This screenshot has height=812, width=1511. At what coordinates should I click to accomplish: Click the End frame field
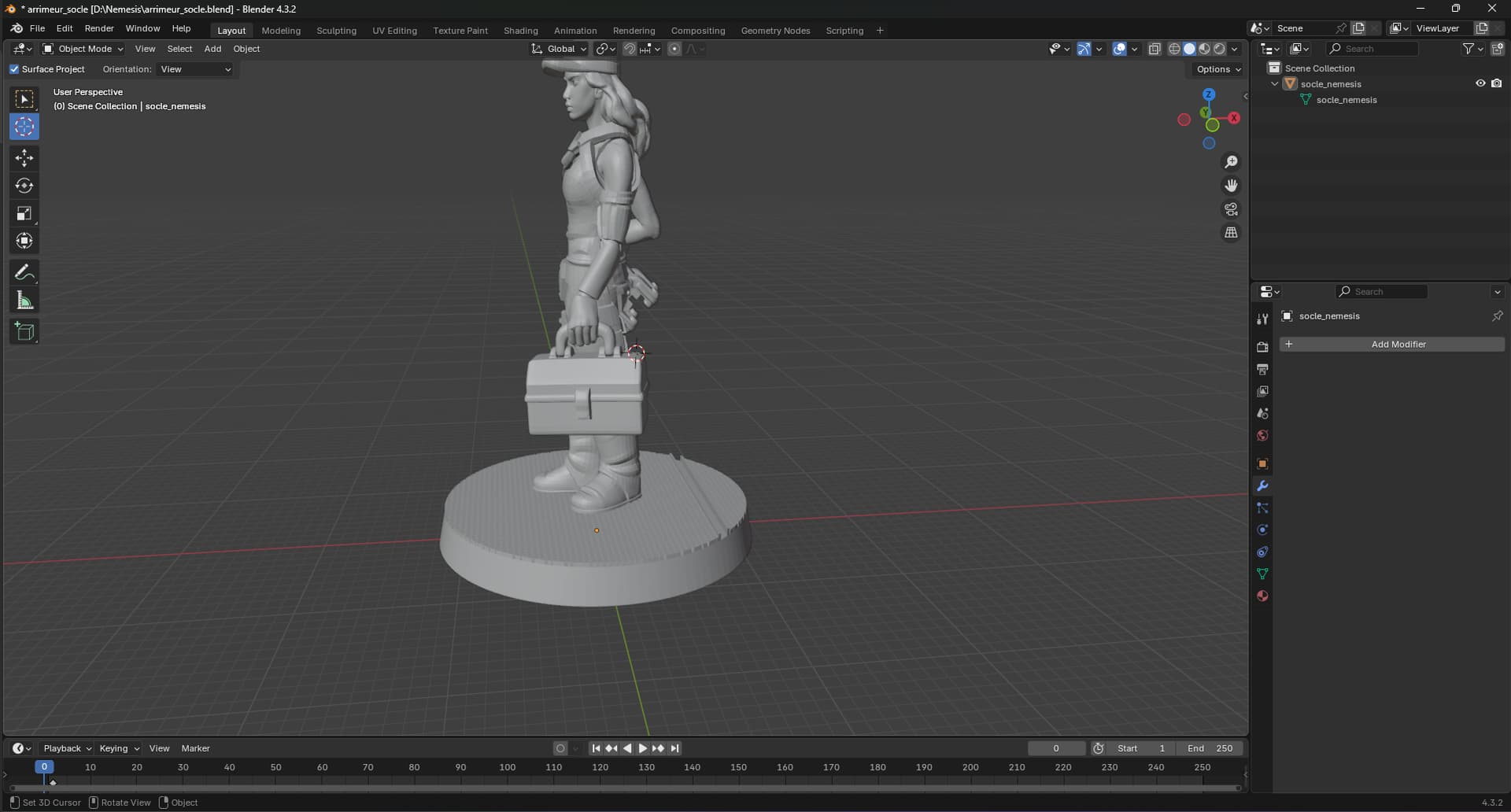click(x=1210, y=748)
